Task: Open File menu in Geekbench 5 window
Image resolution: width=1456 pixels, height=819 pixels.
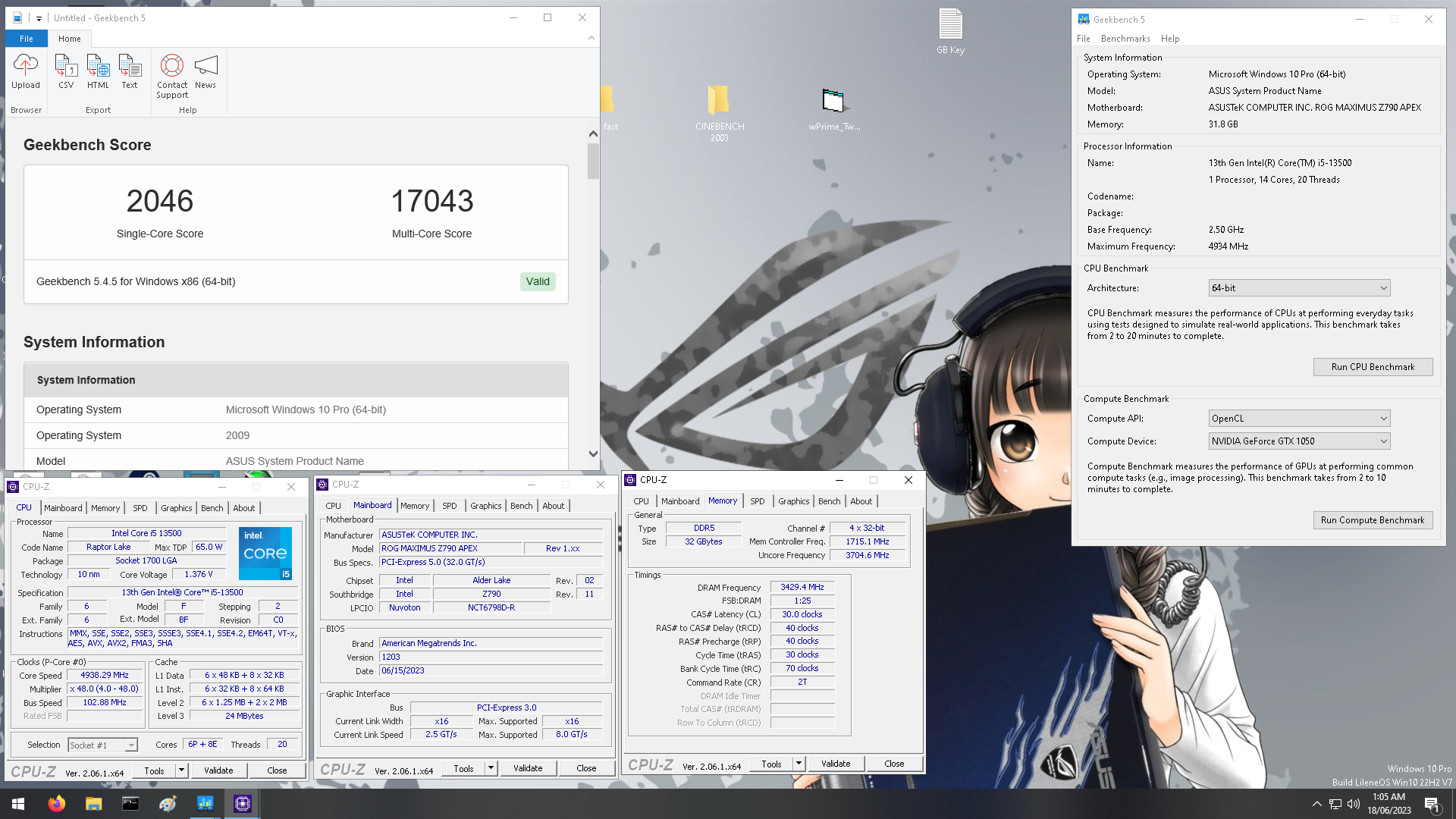Action: (1083, 39)
